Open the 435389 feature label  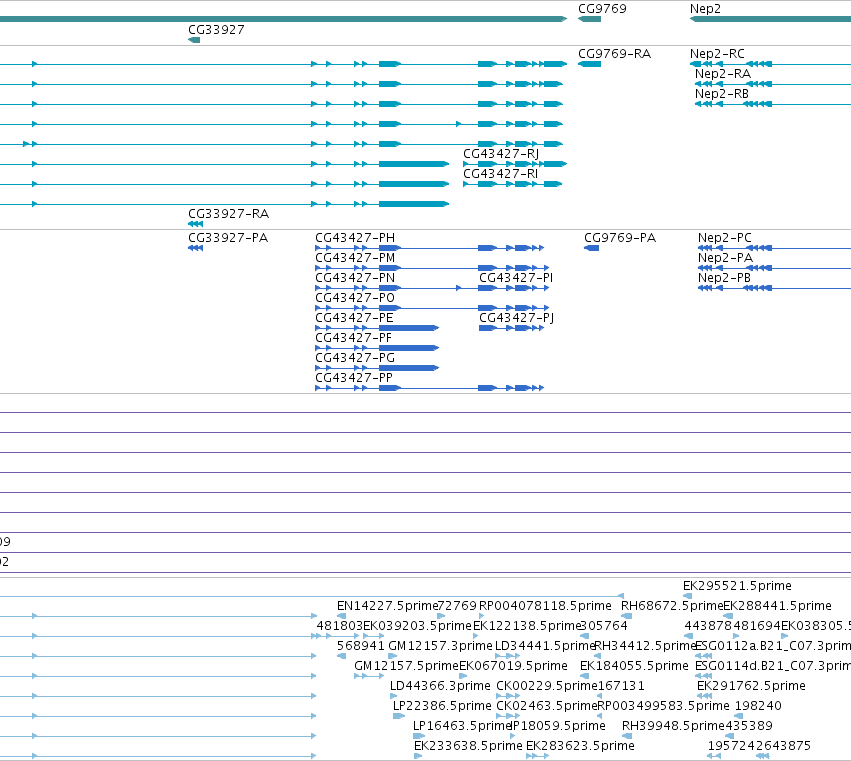click(x=748, y=726)
